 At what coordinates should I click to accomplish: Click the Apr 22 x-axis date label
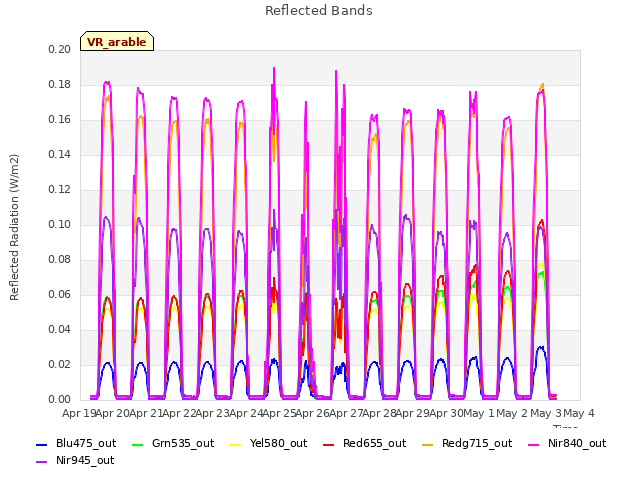(180, 413)
